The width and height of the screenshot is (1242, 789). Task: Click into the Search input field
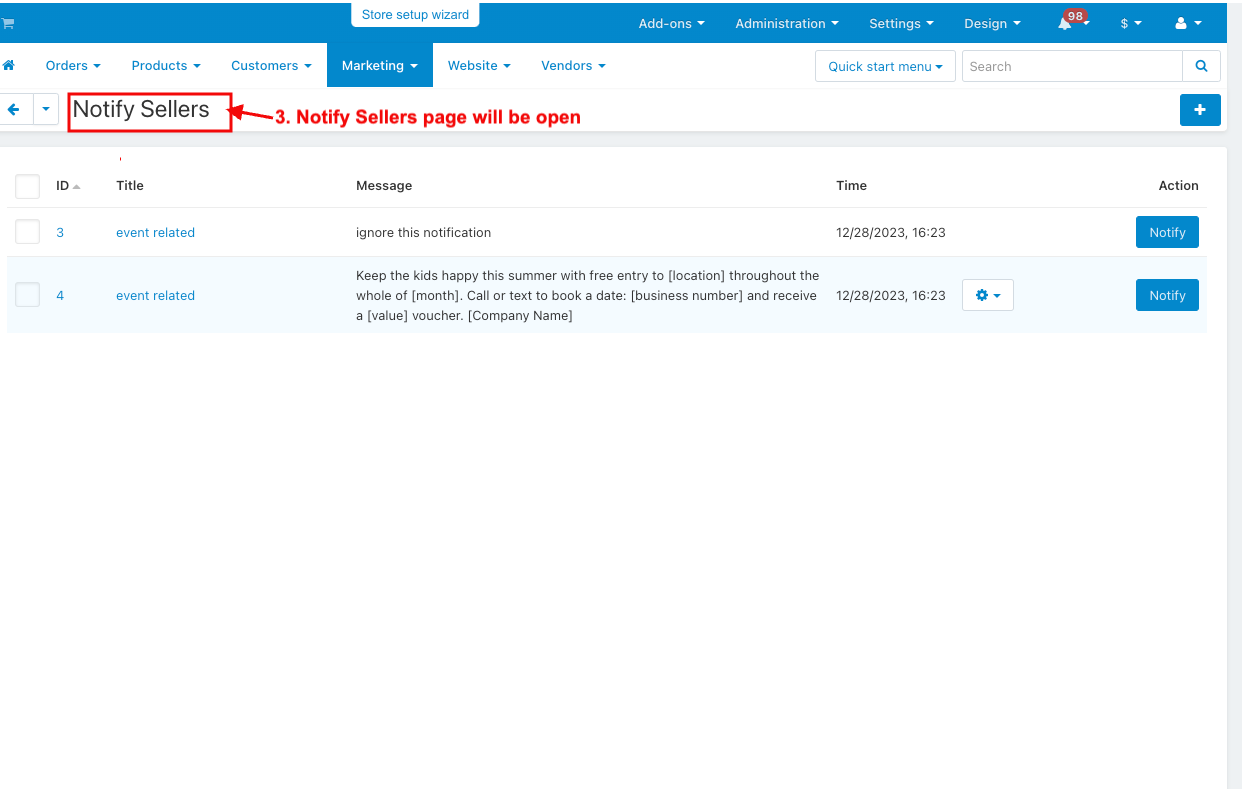pos(1071,66)
